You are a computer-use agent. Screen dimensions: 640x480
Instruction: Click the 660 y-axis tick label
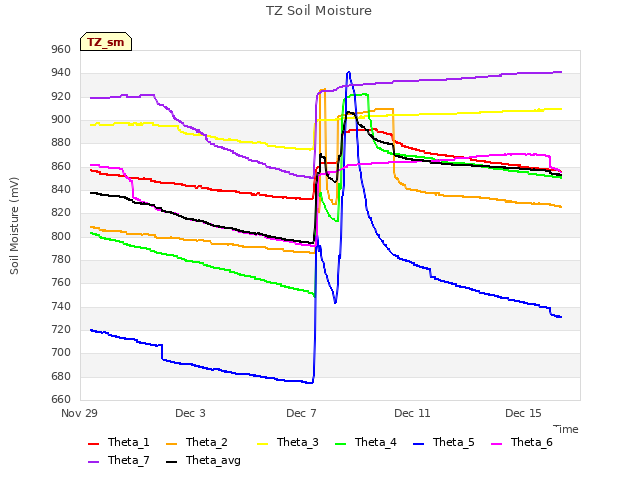61,399
